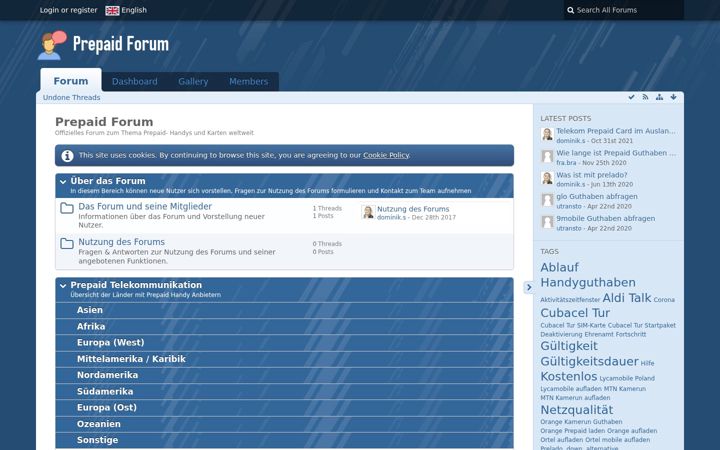Select the Aldi Talk tag
720x450 pixels.
pos(626,298)
